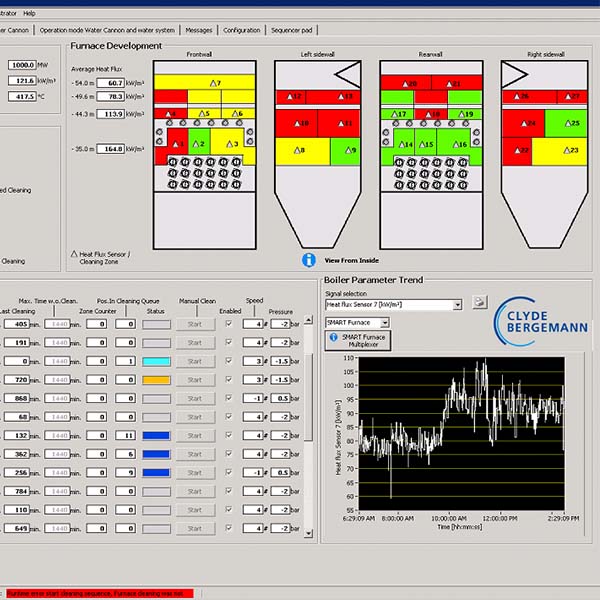The image size is (600, 600).
Task: Select yellow zone 8 on Left sidewall
Action: [x=302, y=152]
